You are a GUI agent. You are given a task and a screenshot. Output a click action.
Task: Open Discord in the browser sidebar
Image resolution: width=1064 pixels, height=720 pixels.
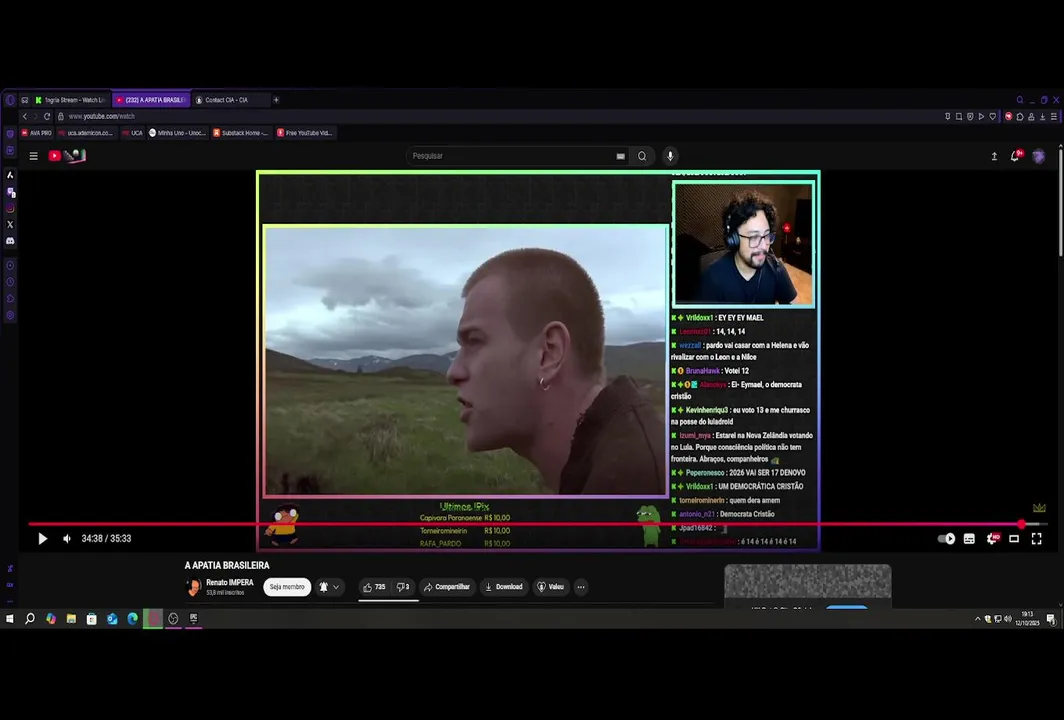pyautogui.click(x=10, y=241)
